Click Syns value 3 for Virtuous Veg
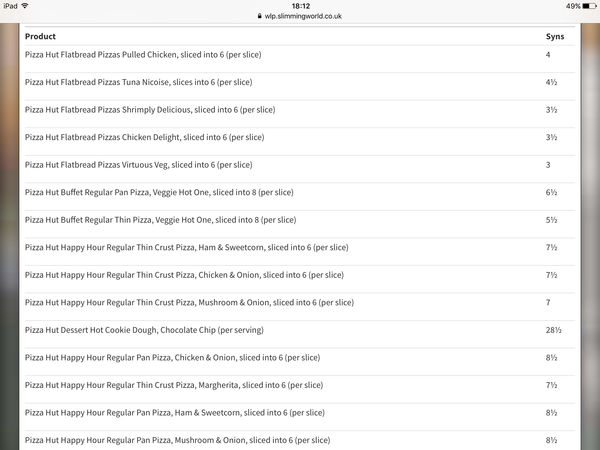The height and width of the screenshot is (450, 600). pos(548,165)
